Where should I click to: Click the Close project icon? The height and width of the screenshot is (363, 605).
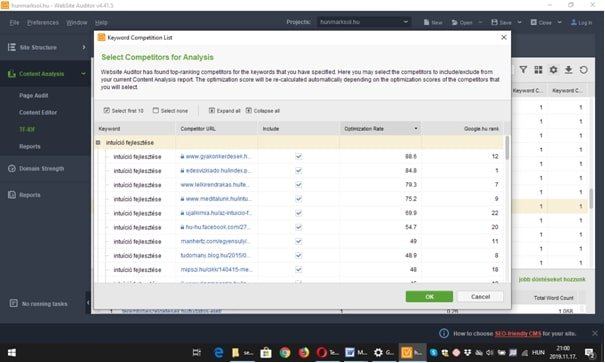coord(534,22)
